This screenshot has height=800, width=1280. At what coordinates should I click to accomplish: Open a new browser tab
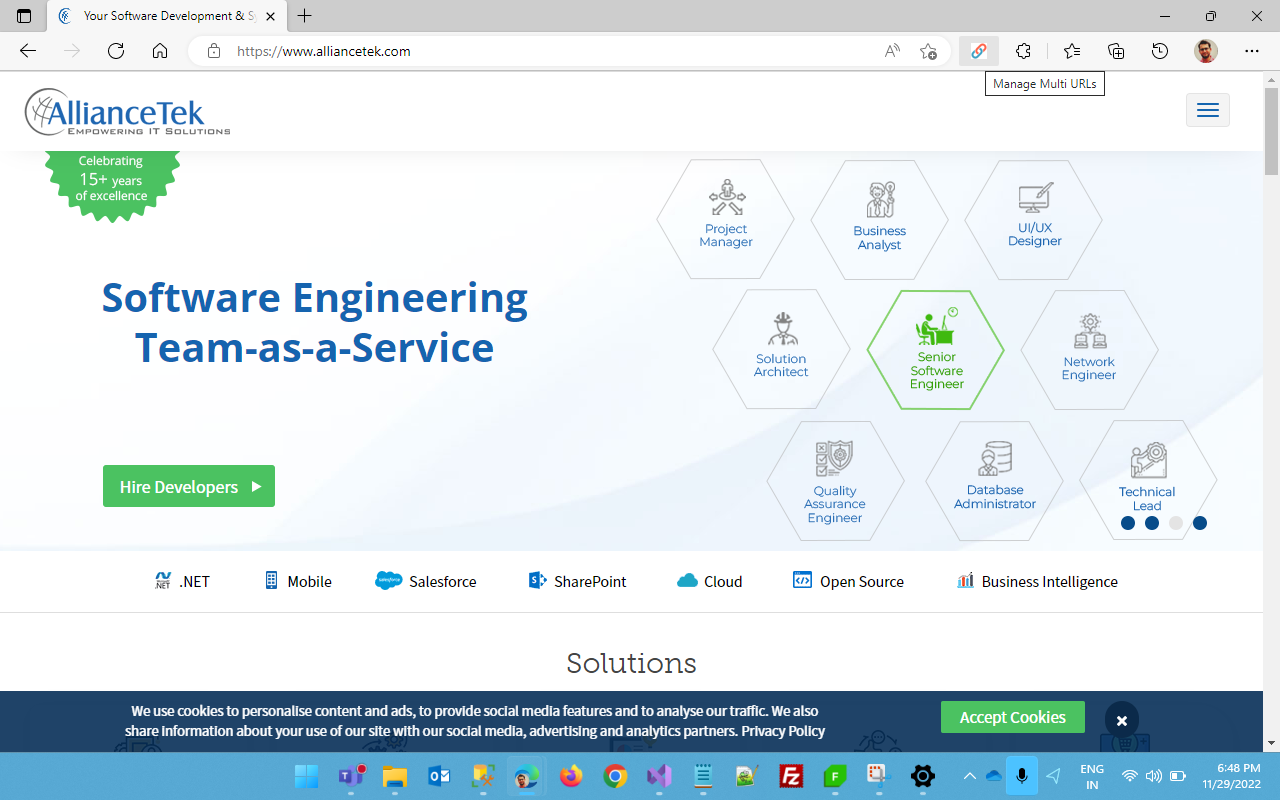(304, 16)
